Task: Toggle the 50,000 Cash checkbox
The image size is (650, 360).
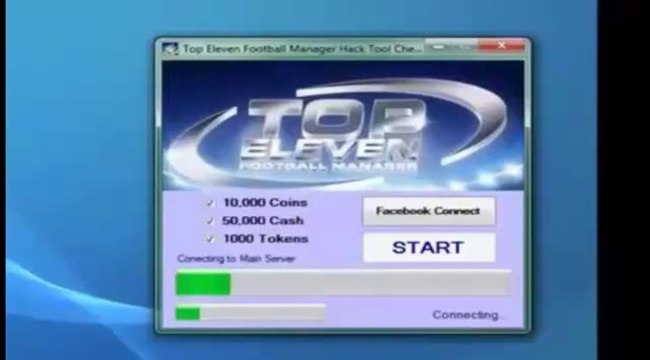Action: [x=210, y=221]
